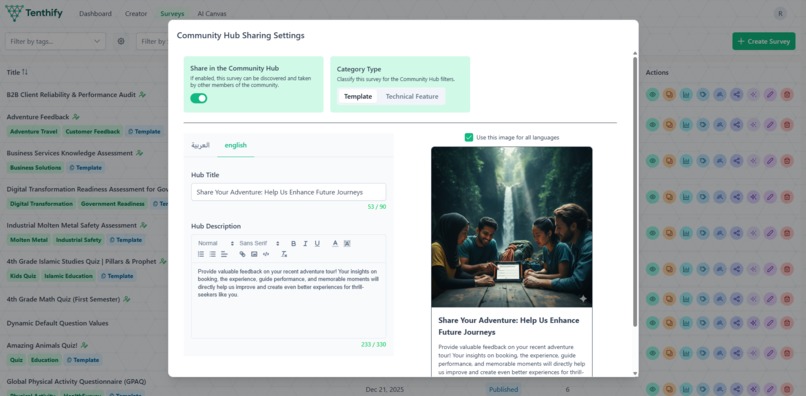Choose Template category type
This screenshot has width=806, height=396.
[x=358, y=96]
